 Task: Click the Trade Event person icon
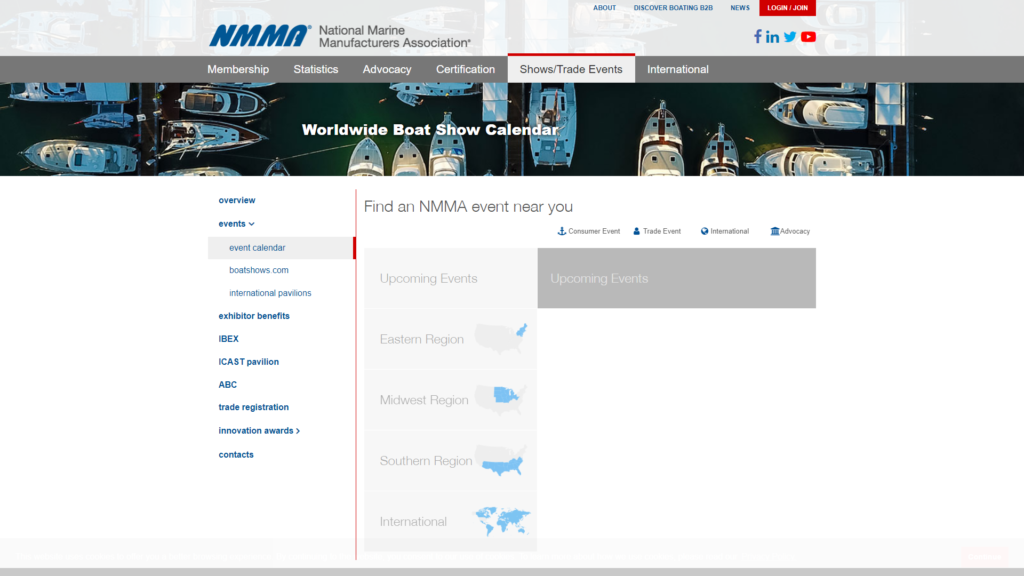637,231
